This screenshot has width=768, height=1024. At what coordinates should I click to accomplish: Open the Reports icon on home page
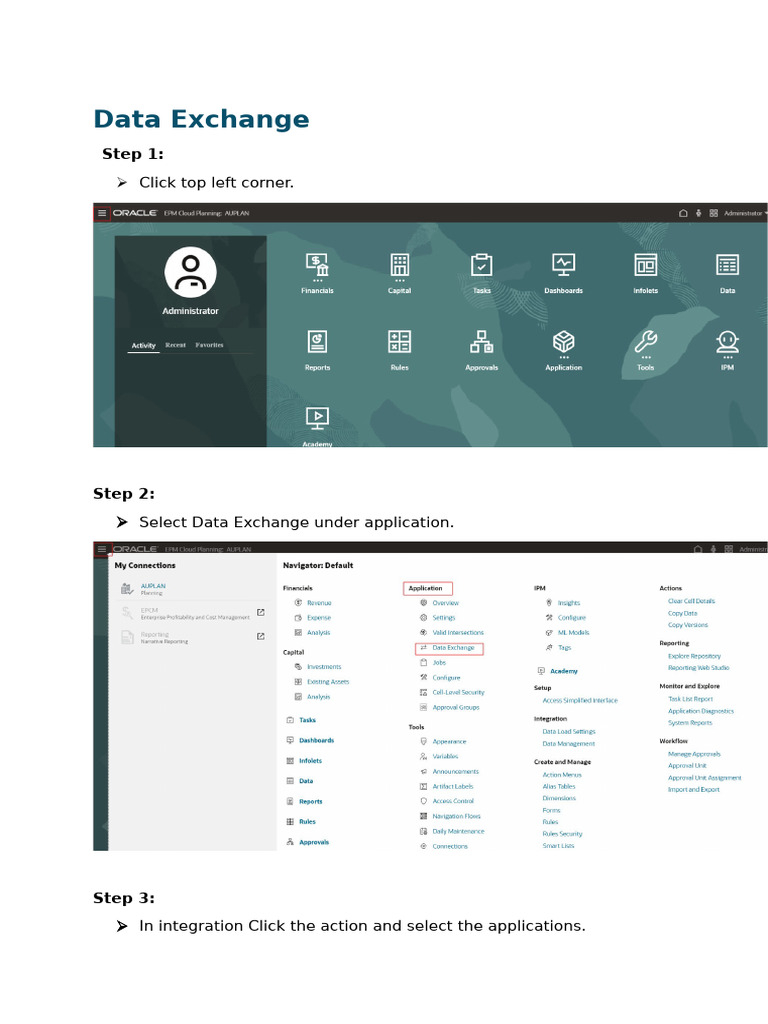point(317,342)
